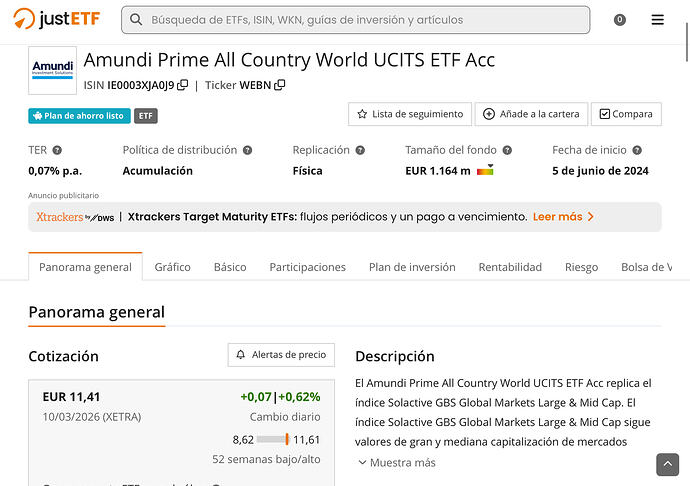
Task: Open the hamburger menu icon
Action: [x=657, y=20]
